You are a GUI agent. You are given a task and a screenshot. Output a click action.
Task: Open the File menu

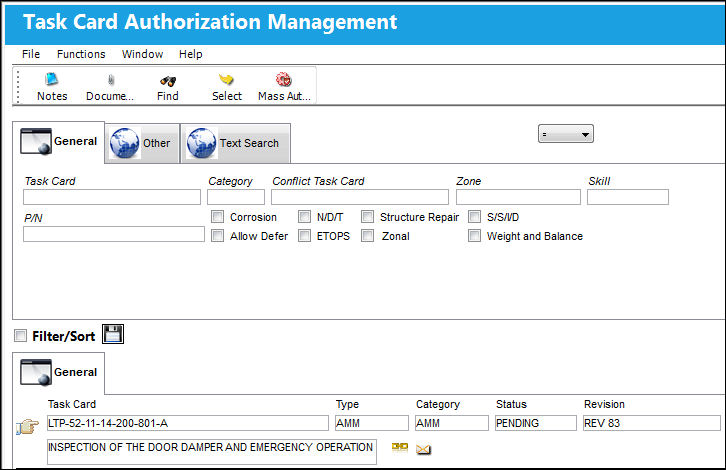[x=31, y=54]
